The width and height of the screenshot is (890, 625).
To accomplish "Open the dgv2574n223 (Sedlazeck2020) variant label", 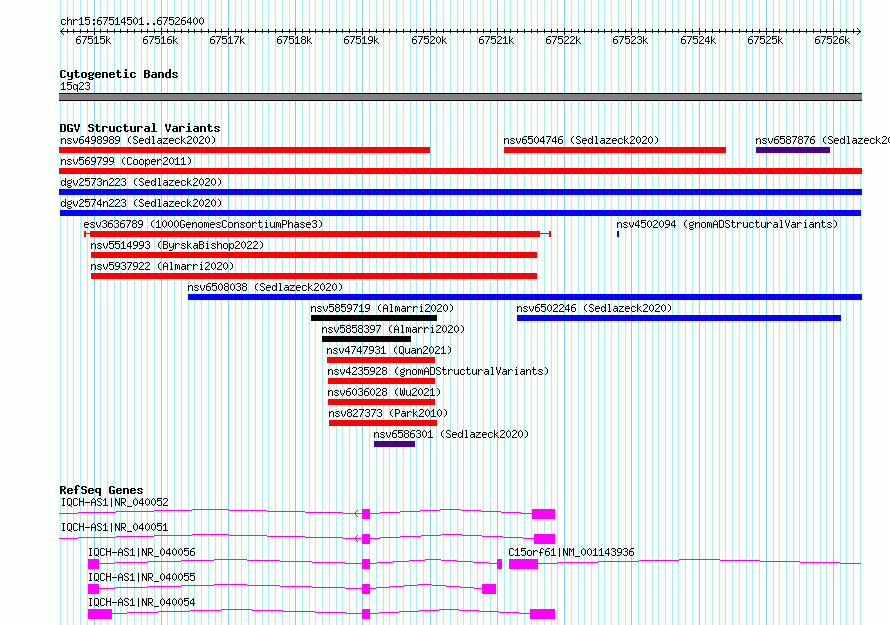I will [x=141, y=203].
